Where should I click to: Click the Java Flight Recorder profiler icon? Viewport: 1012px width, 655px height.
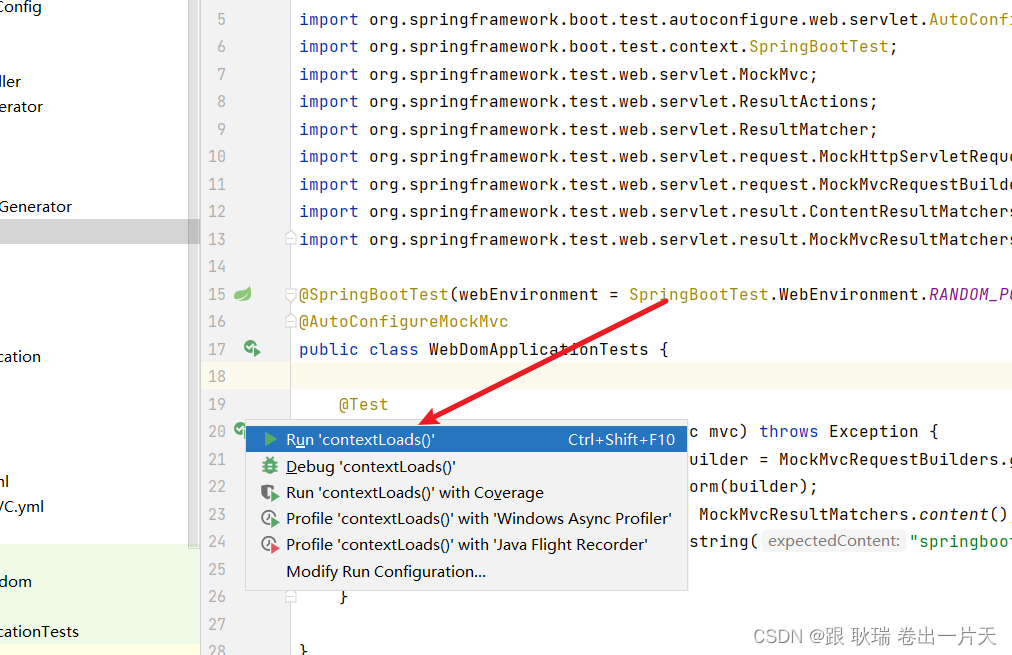(x=270, y=545)
